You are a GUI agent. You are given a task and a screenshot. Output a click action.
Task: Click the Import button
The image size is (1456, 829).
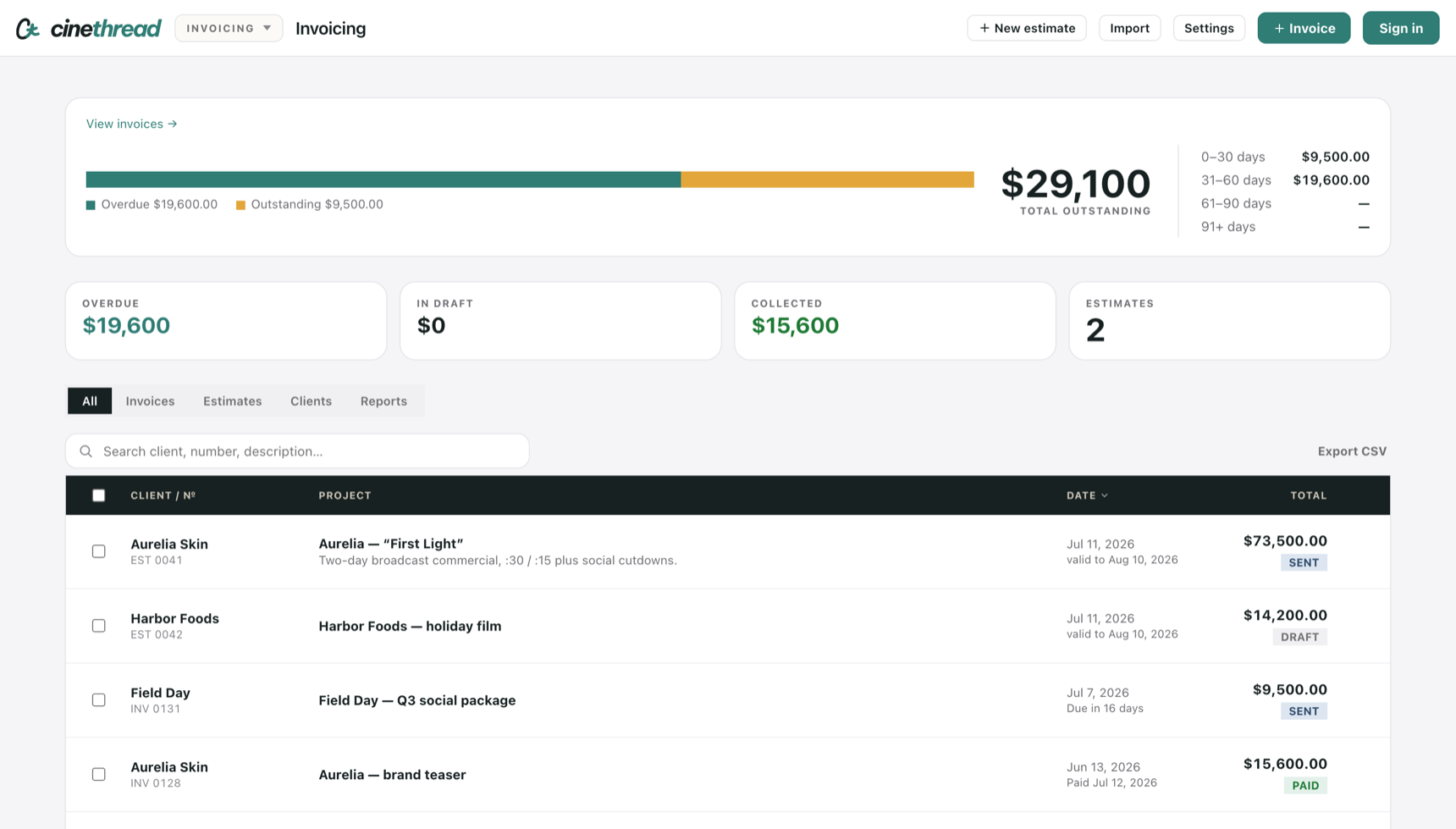[1129, 28]
